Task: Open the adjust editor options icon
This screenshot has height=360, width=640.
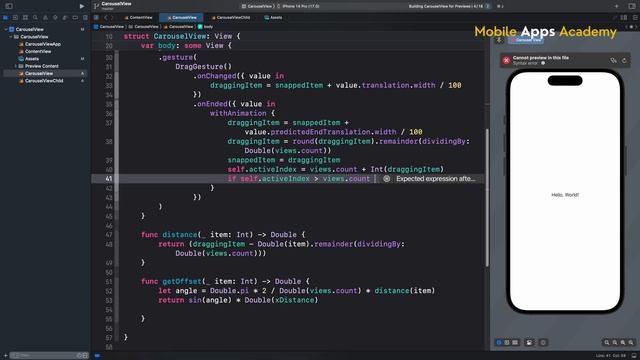Action: pos(635,18)
